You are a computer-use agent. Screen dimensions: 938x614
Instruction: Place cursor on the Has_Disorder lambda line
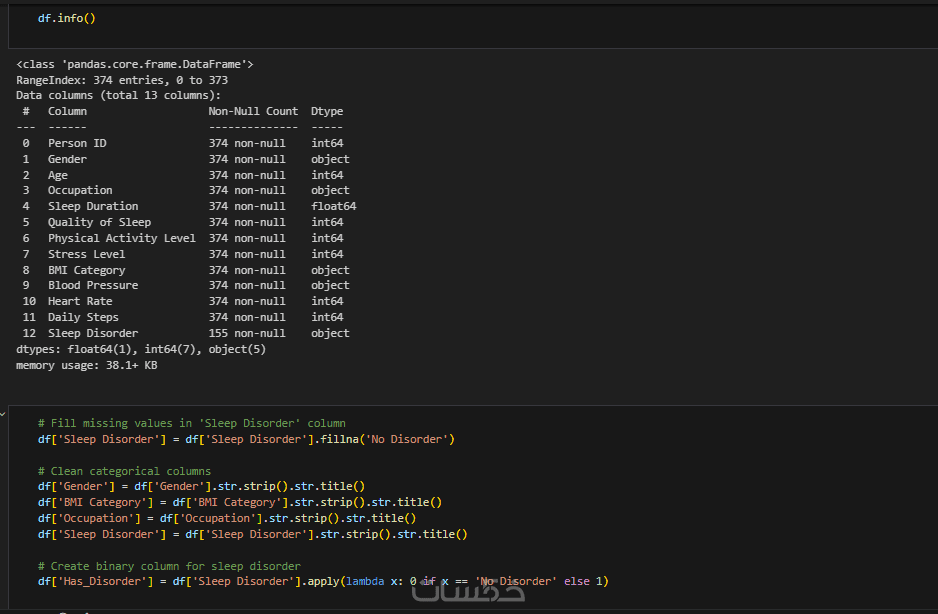coord(322,581)
